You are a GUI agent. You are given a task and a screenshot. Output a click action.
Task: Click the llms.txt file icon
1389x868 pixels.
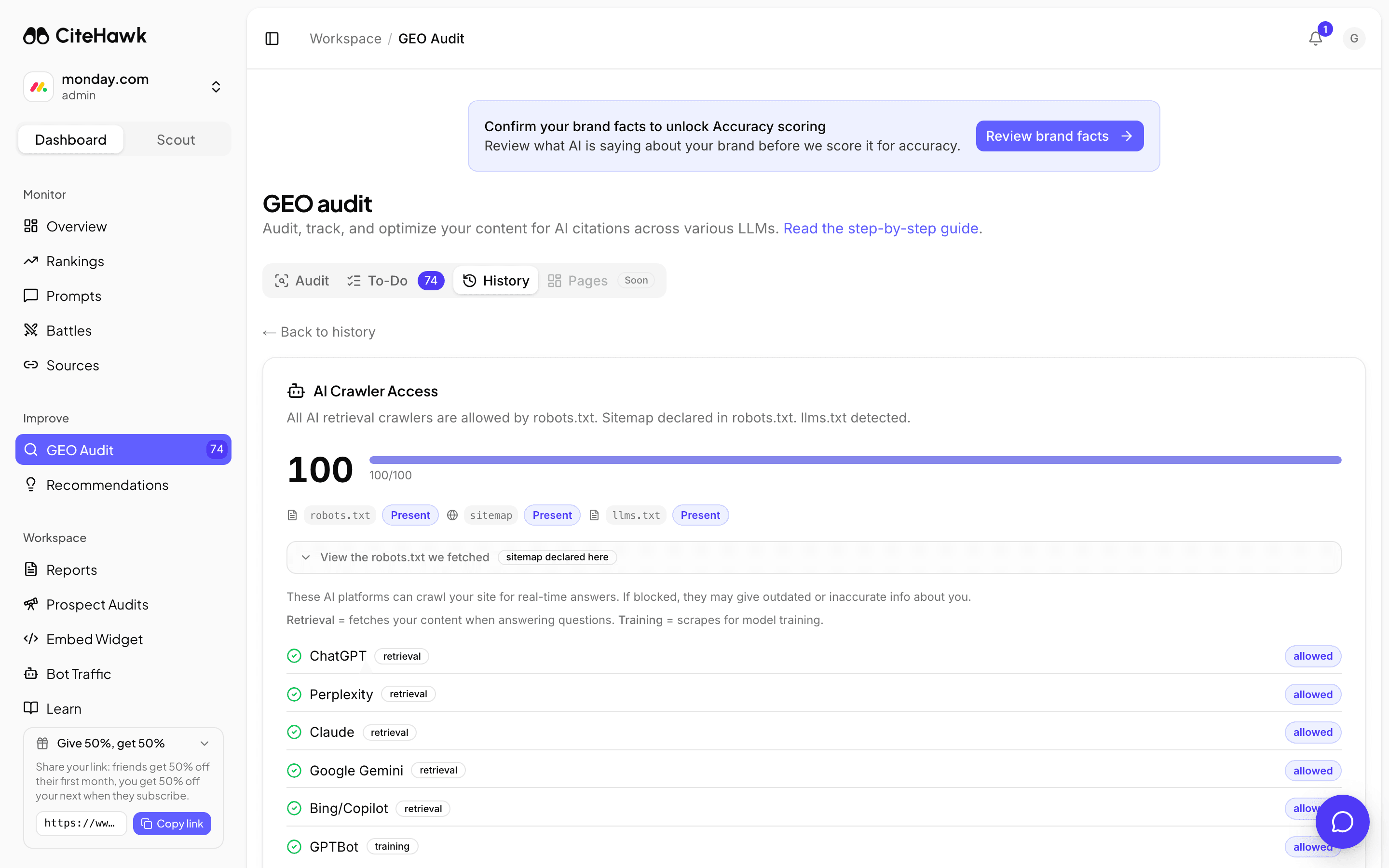click(x=594, y=515)
